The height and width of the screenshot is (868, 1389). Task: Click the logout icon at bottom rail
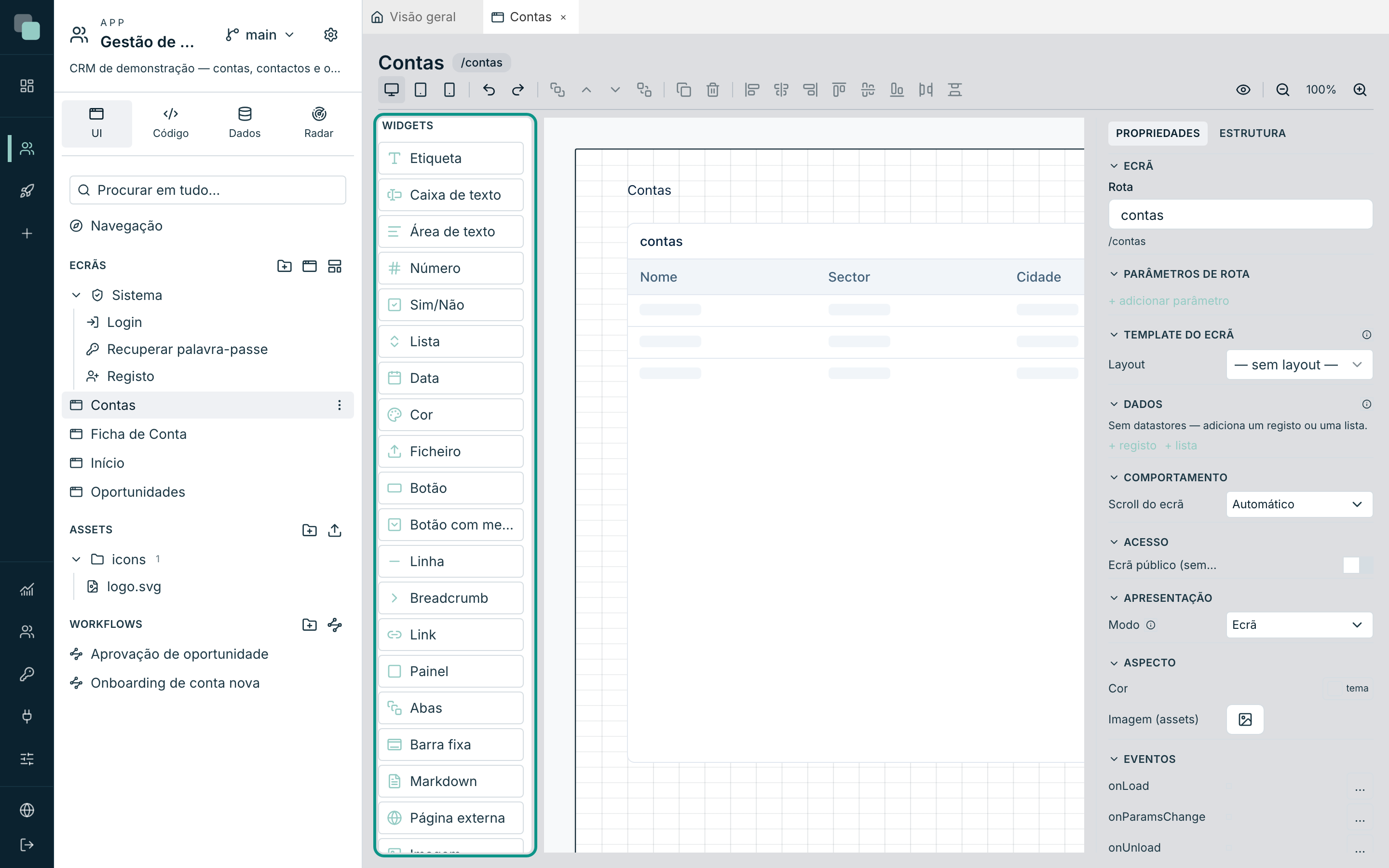pyautogui.click(x=27, y=844)
